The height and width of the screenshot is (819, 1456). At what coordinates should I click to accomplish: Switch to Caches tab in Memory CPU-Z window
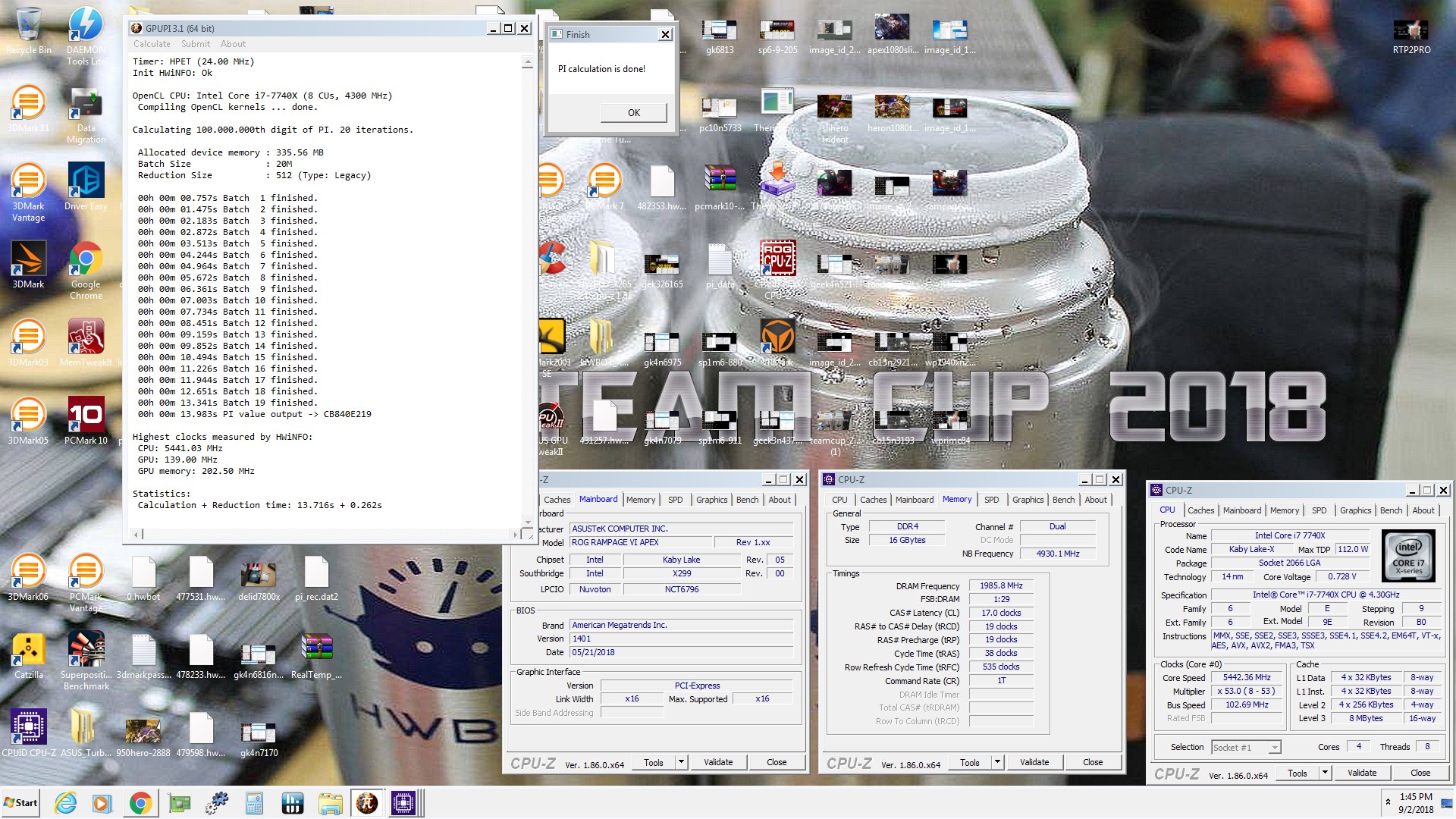point(873,500)
